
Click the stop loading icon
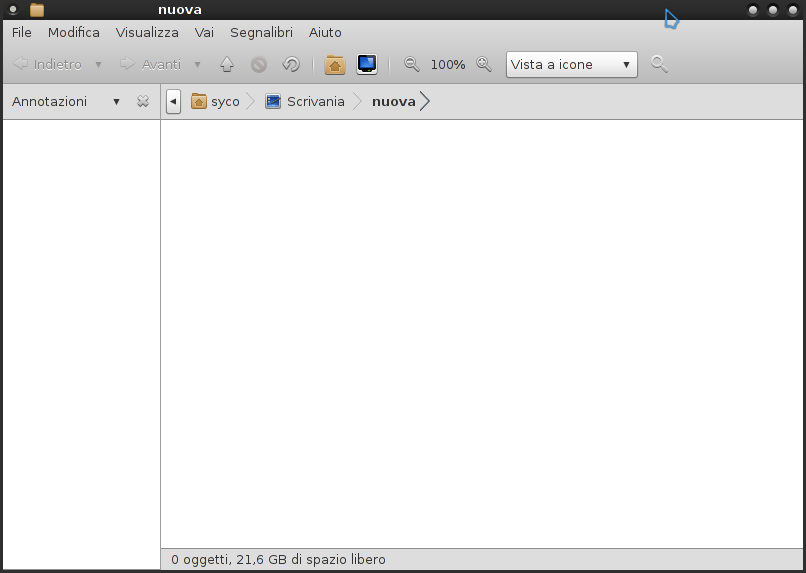(259, 65)
